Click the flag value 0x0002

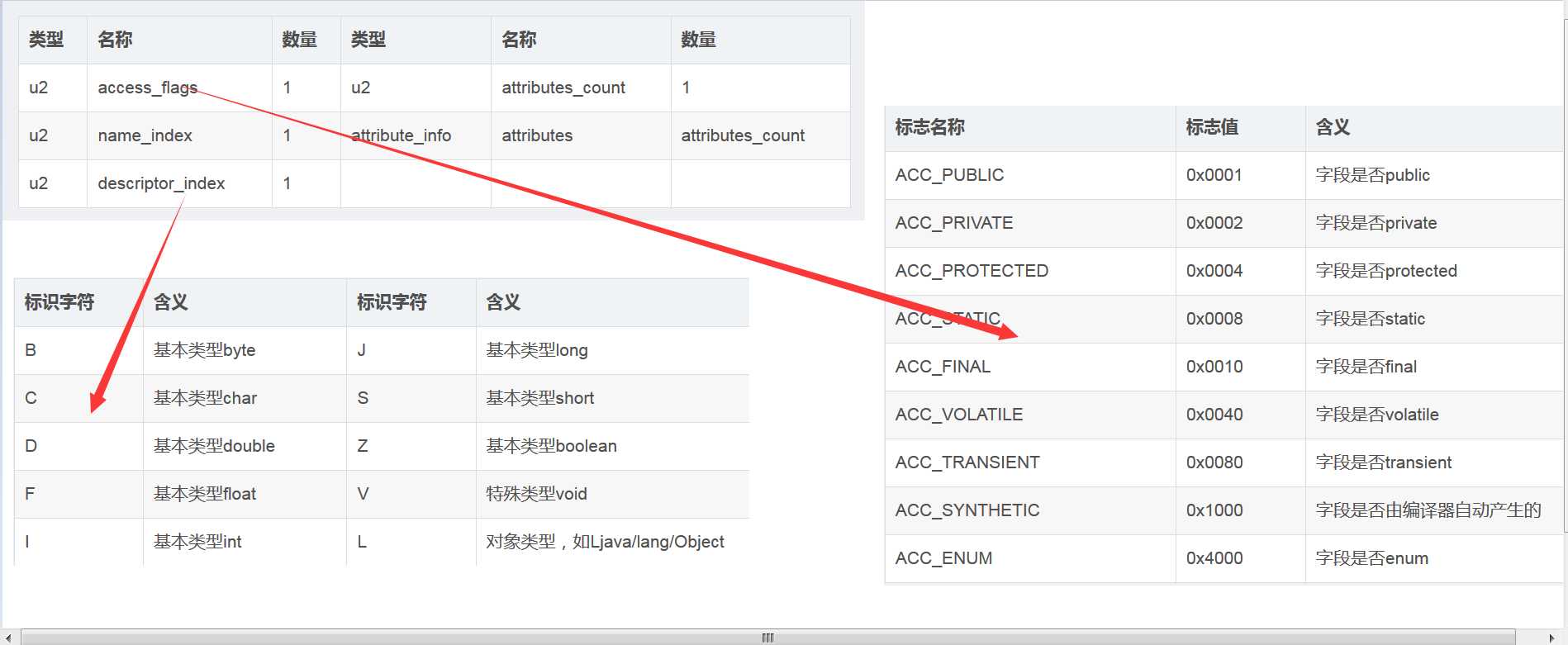1214,223
